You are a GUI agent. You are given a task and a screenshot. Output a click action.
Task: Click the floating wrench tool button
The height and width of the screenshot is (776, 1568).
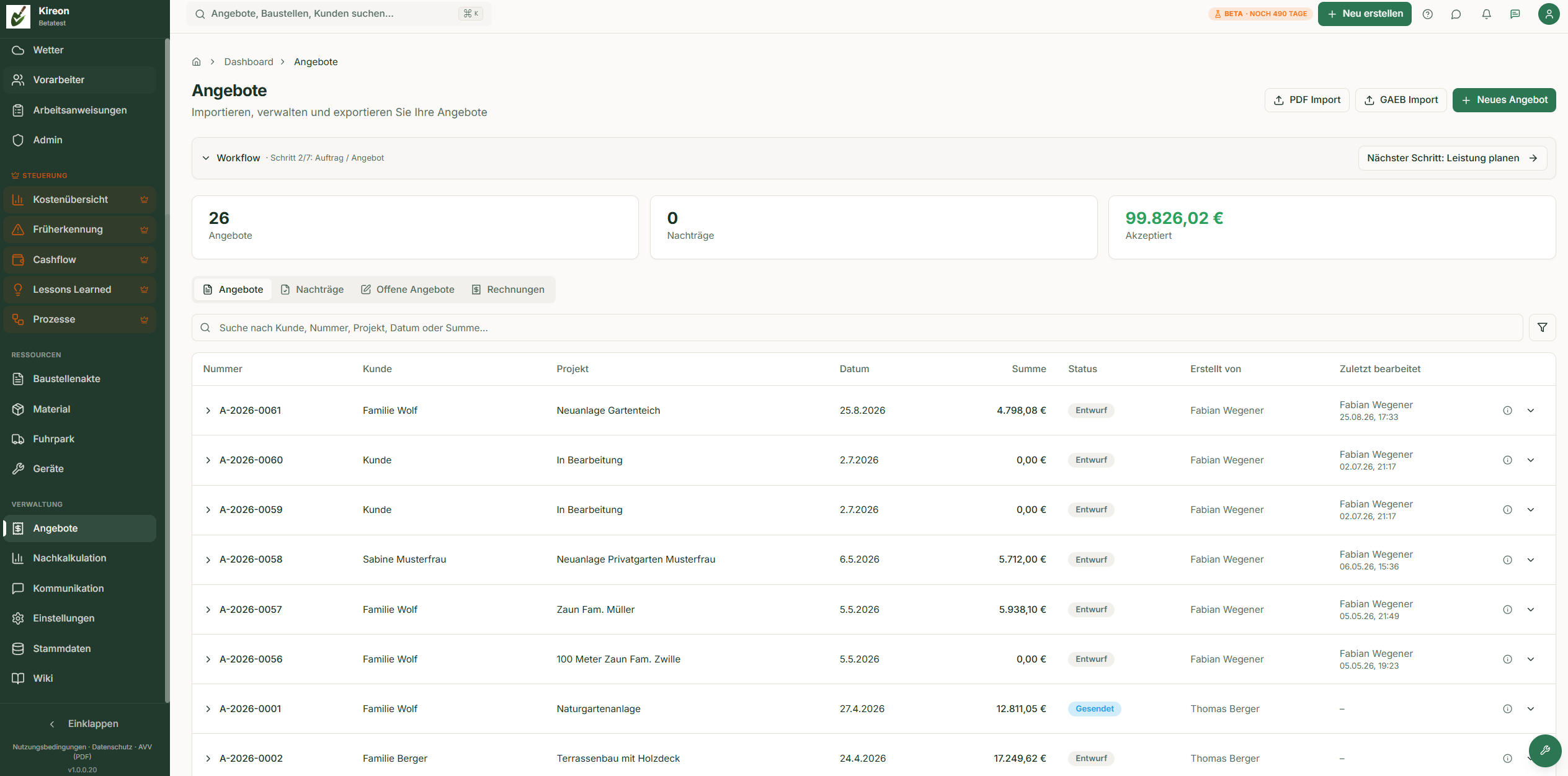tap(1545, 751)
